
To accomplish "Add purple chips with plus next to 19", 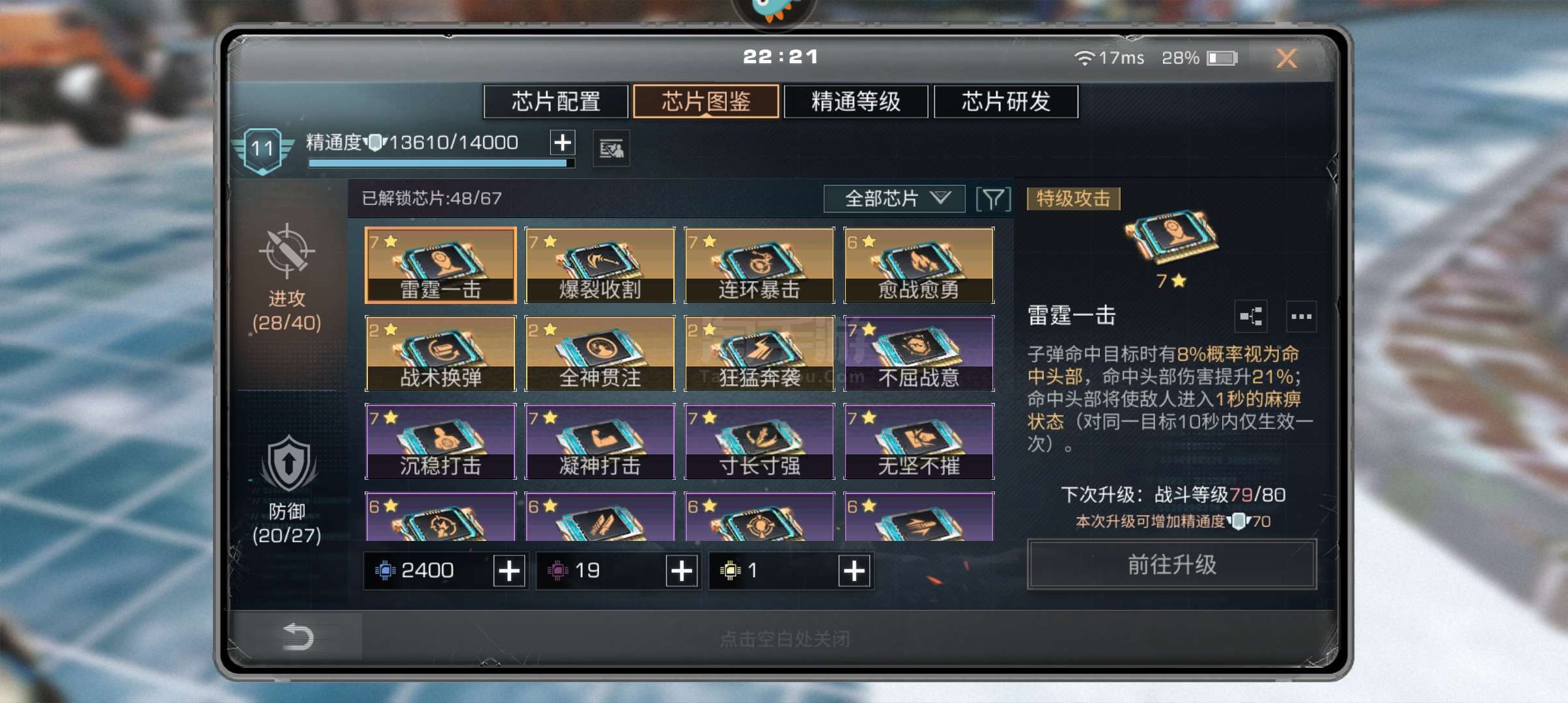I will tap(682, 571).
